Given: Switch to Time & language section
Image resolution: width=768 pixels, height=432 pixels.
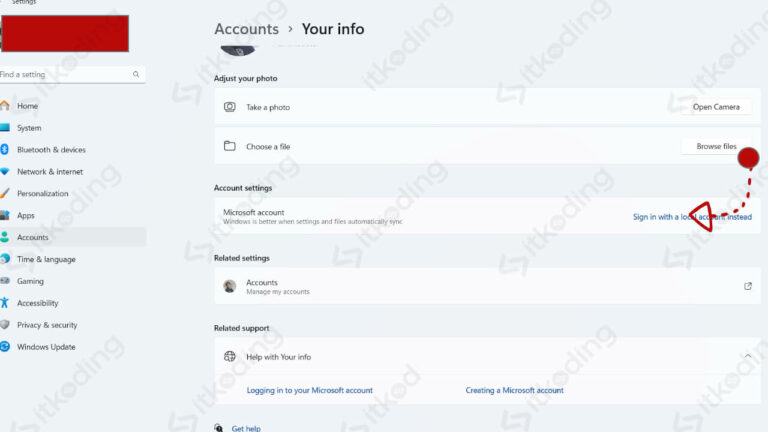Looking at the screenshot, I should tap(46, 259).
